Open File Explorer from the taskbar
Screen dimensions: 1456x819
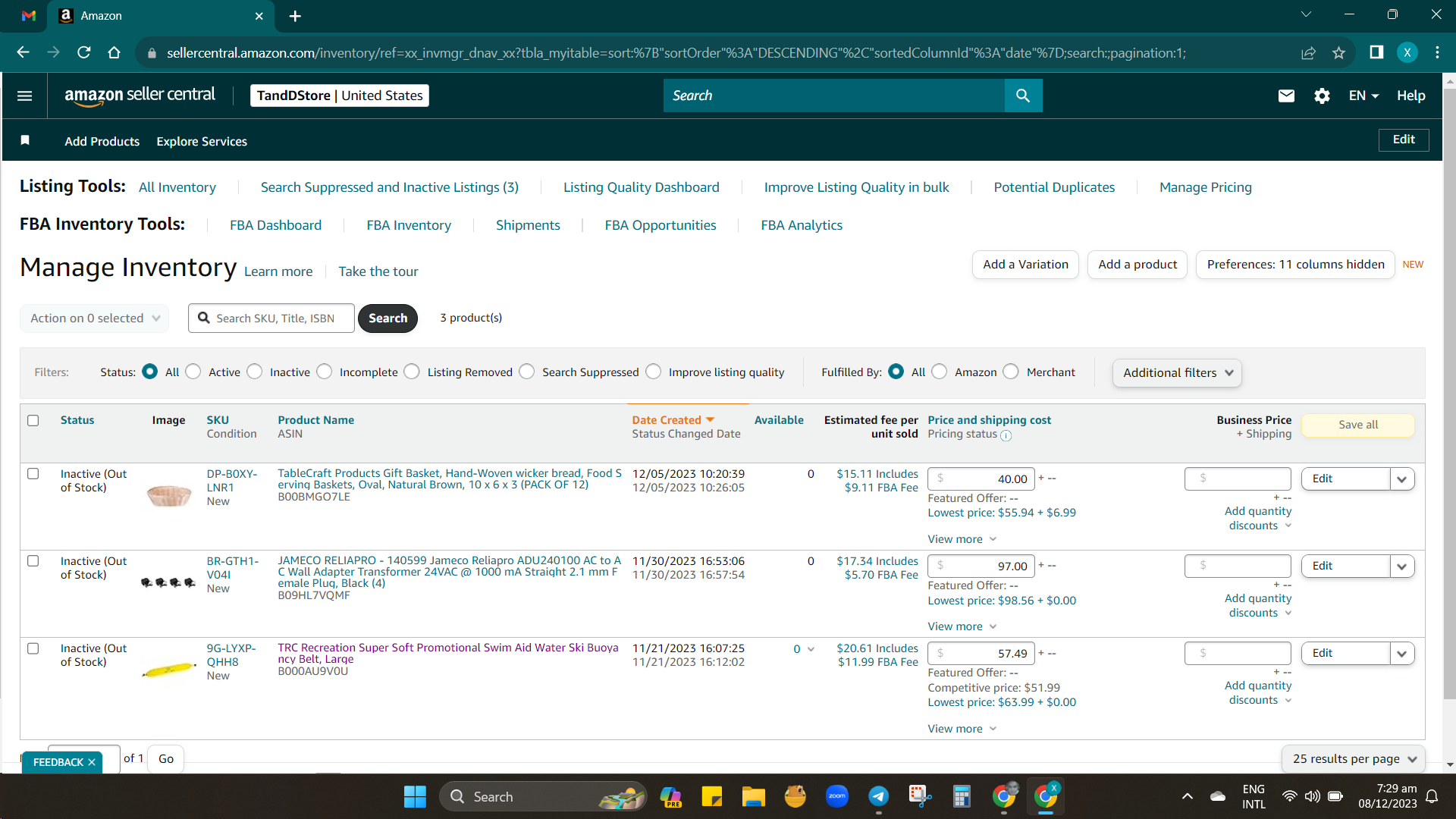click(x=753, y=796)
